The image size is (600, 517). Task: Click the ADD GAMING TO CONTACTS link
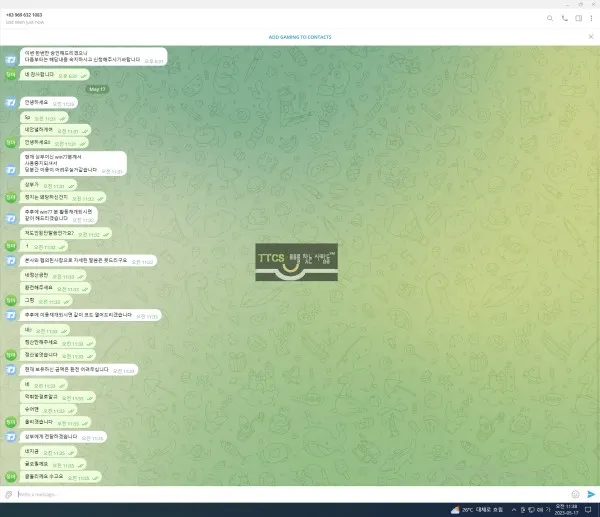pyautogui.click(x=300, y=37)
